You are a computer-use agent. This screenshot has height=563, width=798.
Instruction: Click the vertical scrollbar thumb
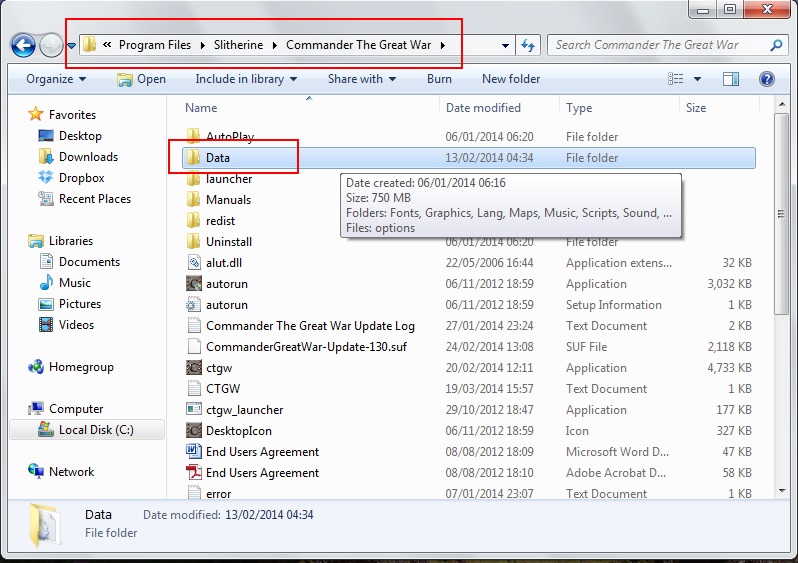click(781, 214)
